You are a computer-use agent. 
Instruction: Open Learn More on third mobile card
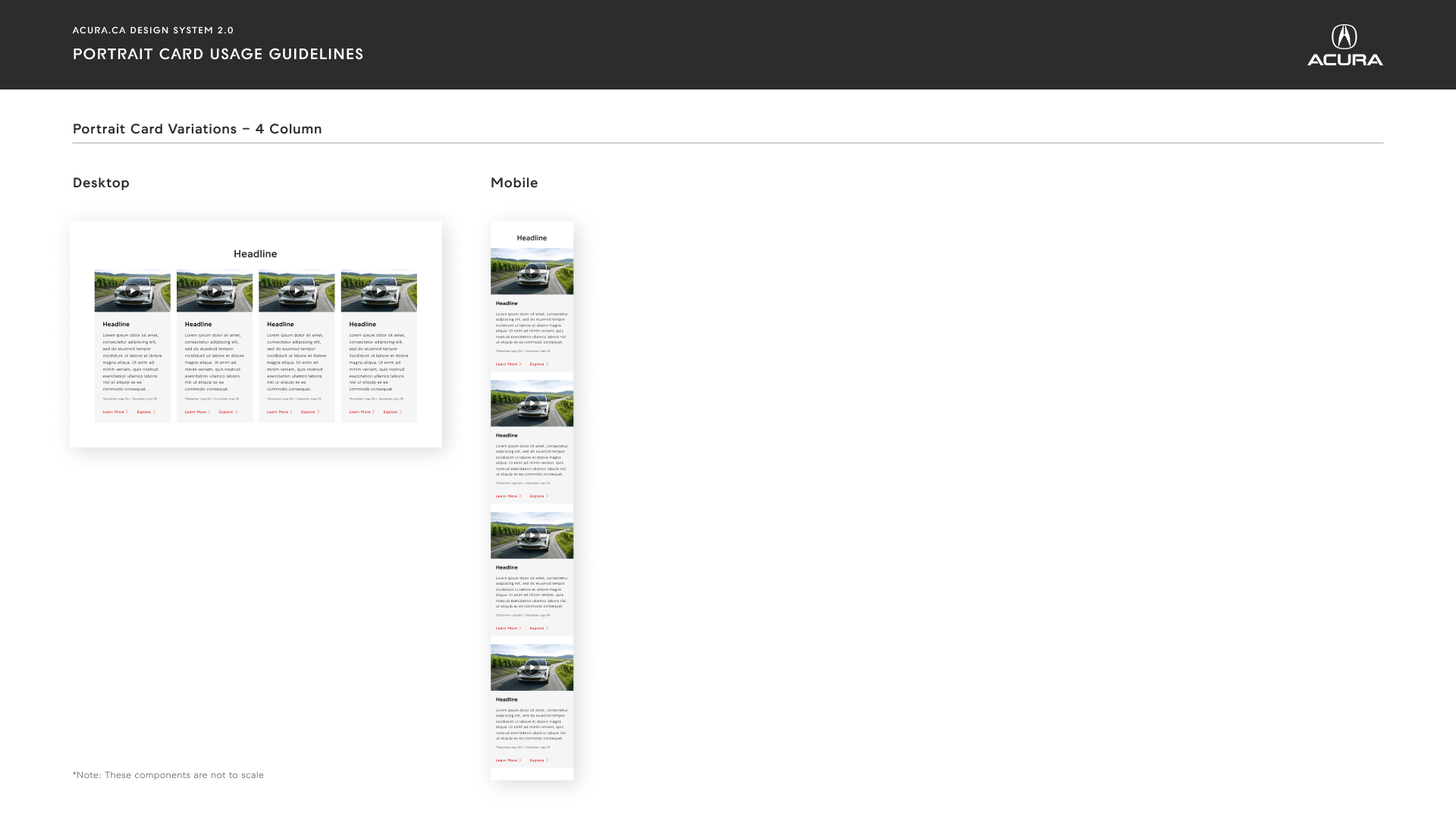[508, 628]
